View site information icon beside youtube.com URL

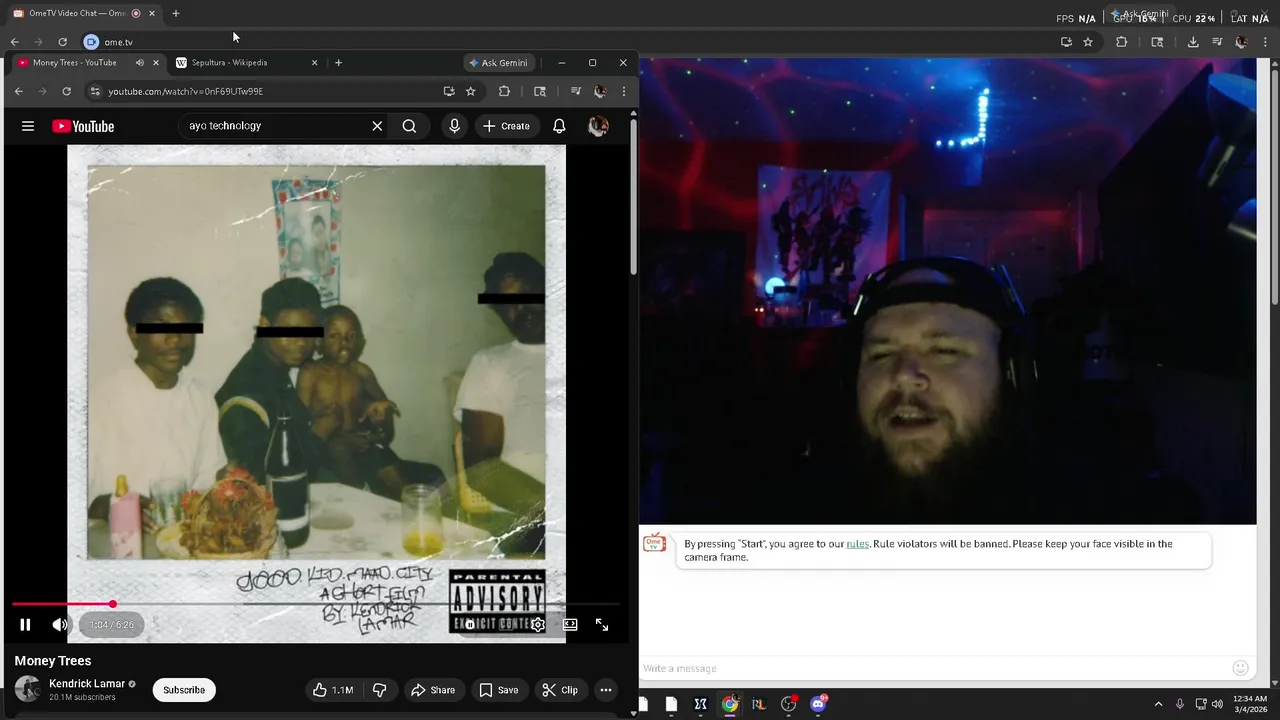(95, 91)
